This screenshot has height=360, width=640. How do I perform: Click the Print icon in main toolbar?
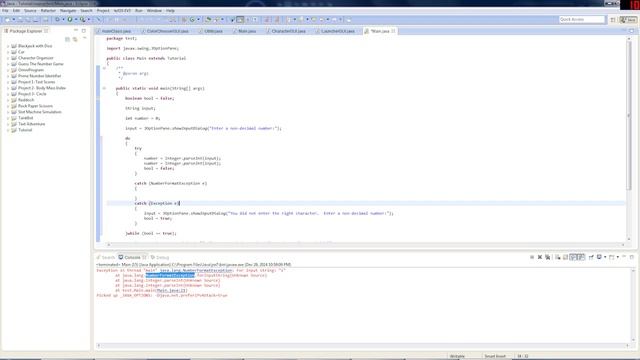tap(45, 20)
